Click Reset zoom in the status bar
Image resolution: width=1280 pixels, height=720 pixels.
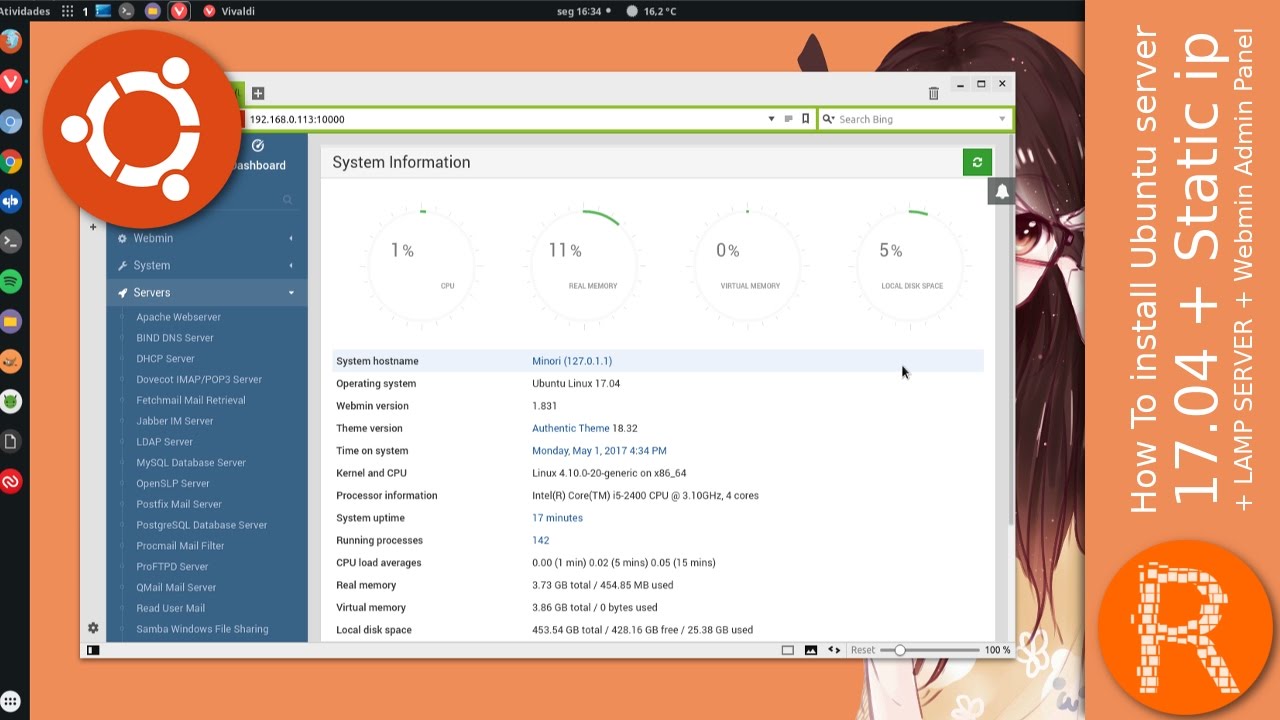(x=863, y=650)
